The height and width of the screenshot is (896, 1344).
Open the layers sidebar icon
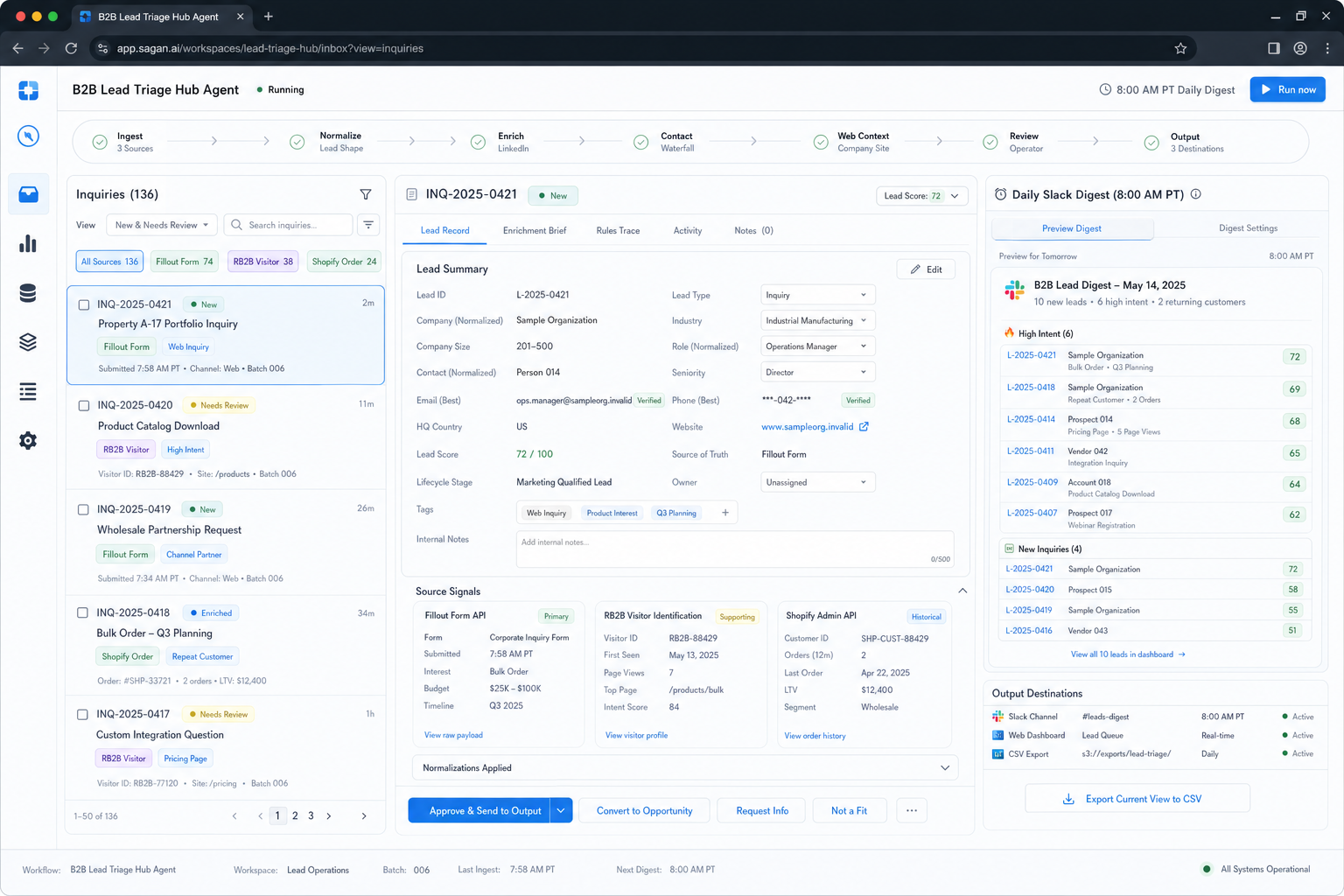[28, 342]
